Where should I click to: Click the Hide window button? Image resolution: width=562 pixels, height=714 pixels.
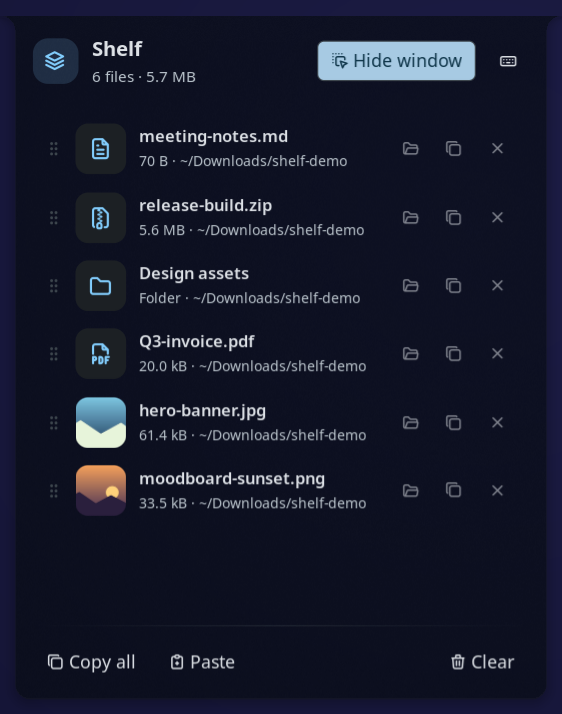point(396,61)
